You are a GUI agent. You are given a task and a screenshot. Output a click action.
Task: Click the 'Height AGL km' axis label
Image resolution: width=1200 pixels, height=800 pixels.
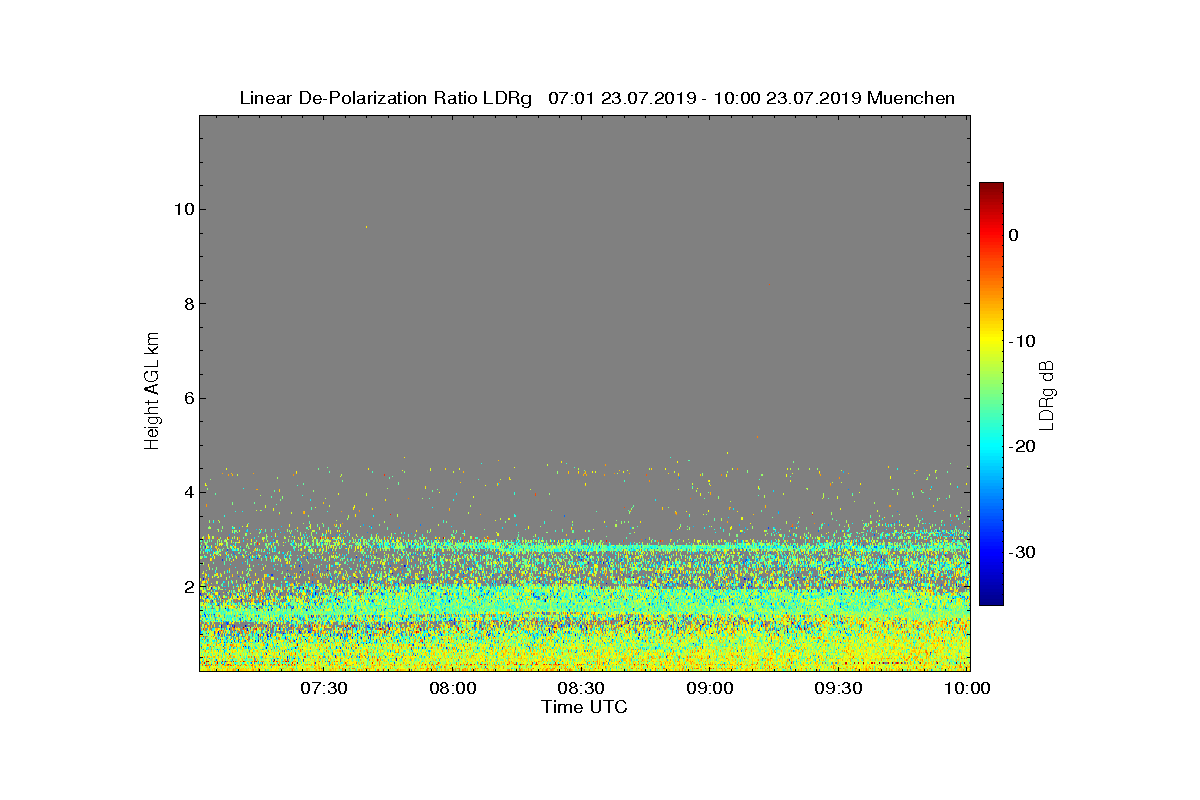coord(152,393)
